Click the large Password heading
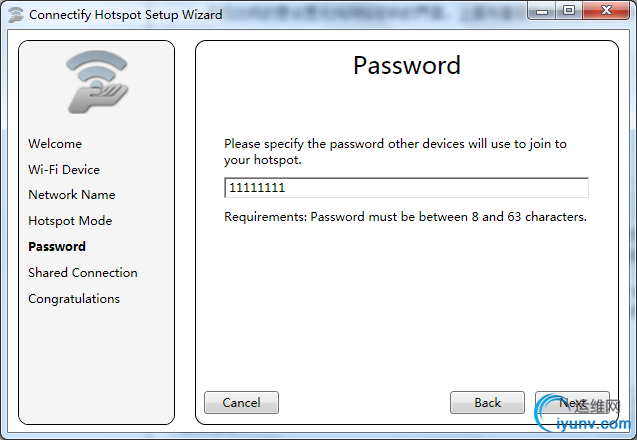This screenshot has height=440, width=637. [407, 65]
